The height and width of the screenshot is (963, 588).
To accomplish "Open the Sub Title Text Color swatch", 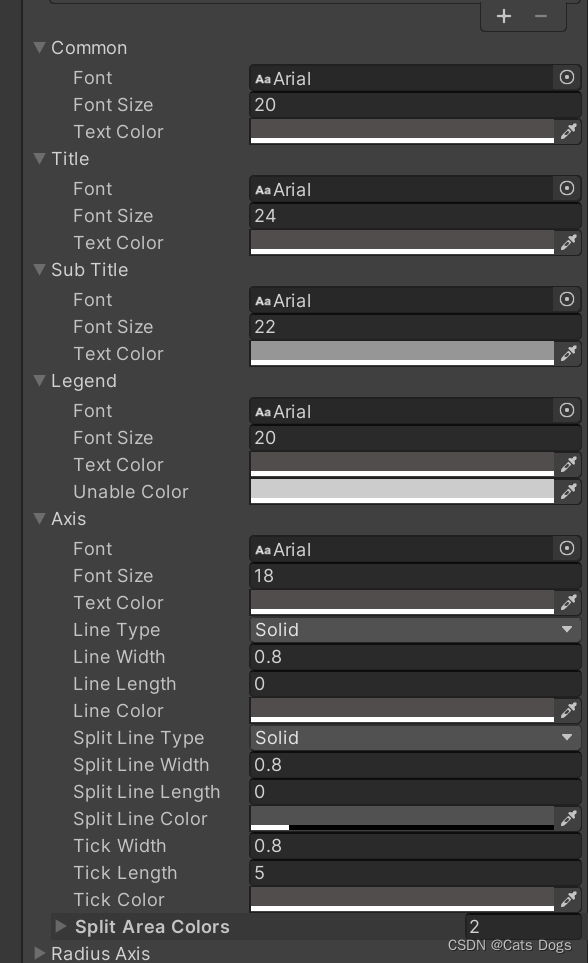I will coord(400,353).
